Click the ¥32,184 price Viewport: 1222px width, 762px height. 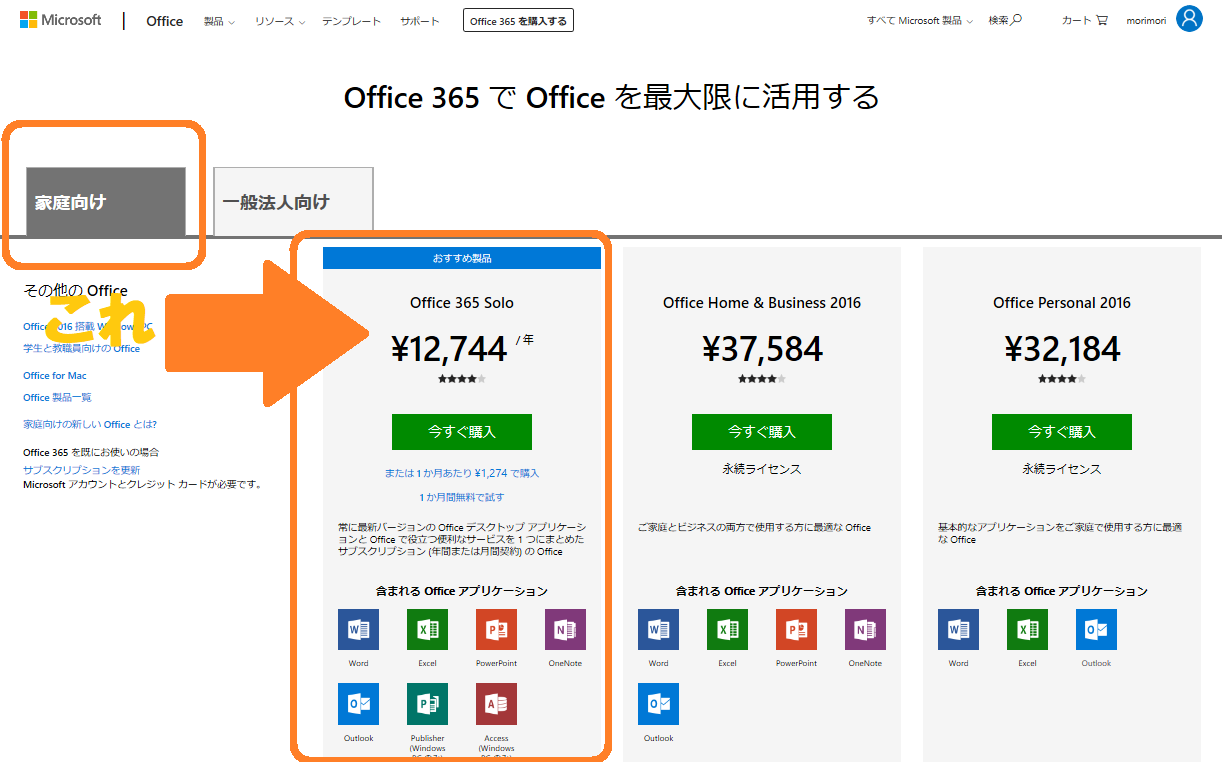pyautogui.click(x=1062, y=349)
